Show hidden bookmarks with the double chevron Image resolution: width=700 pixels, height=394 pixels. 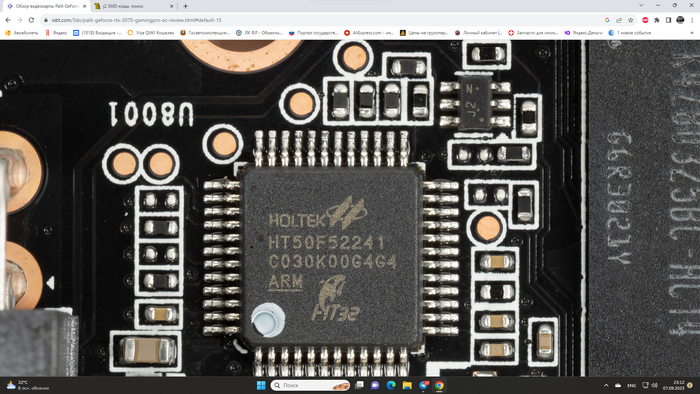point(692,33)
